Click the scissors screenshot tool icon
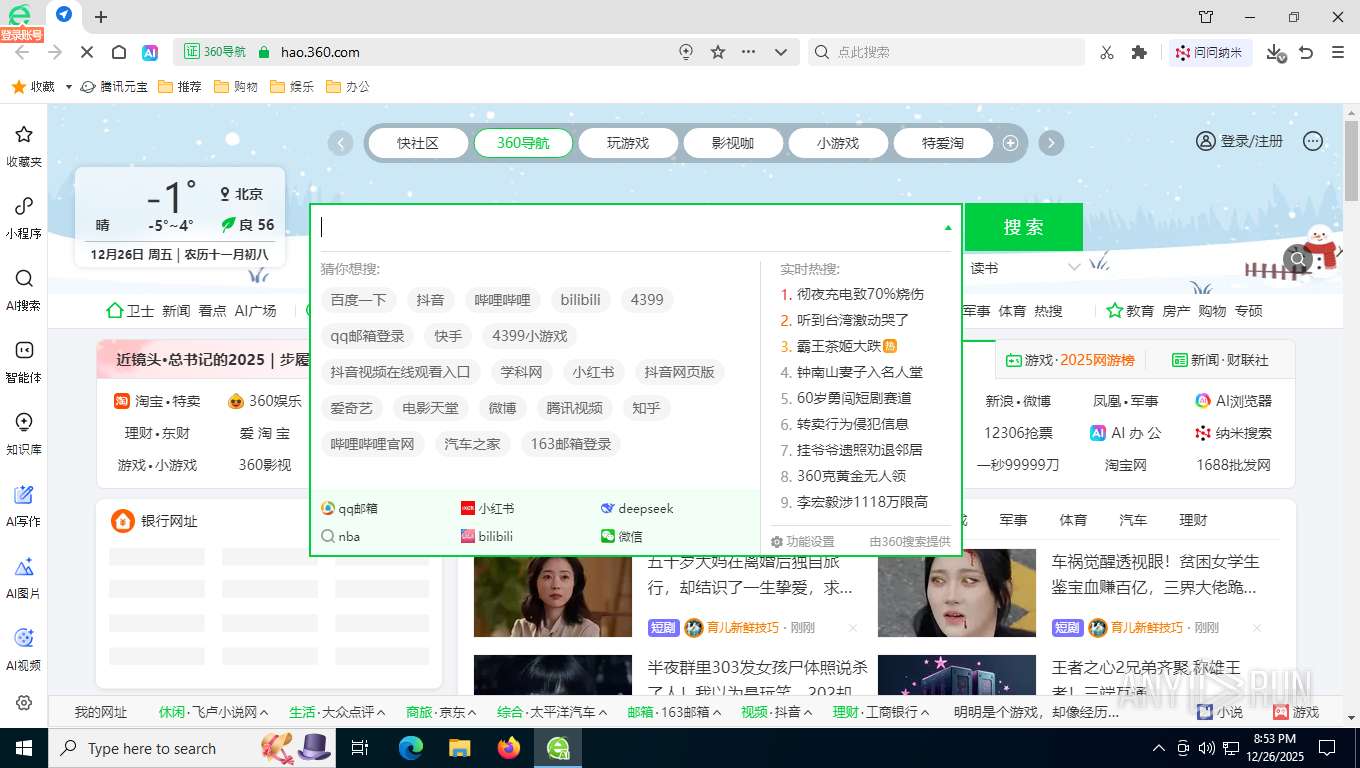The image size is (1360, 768). 1106,52
